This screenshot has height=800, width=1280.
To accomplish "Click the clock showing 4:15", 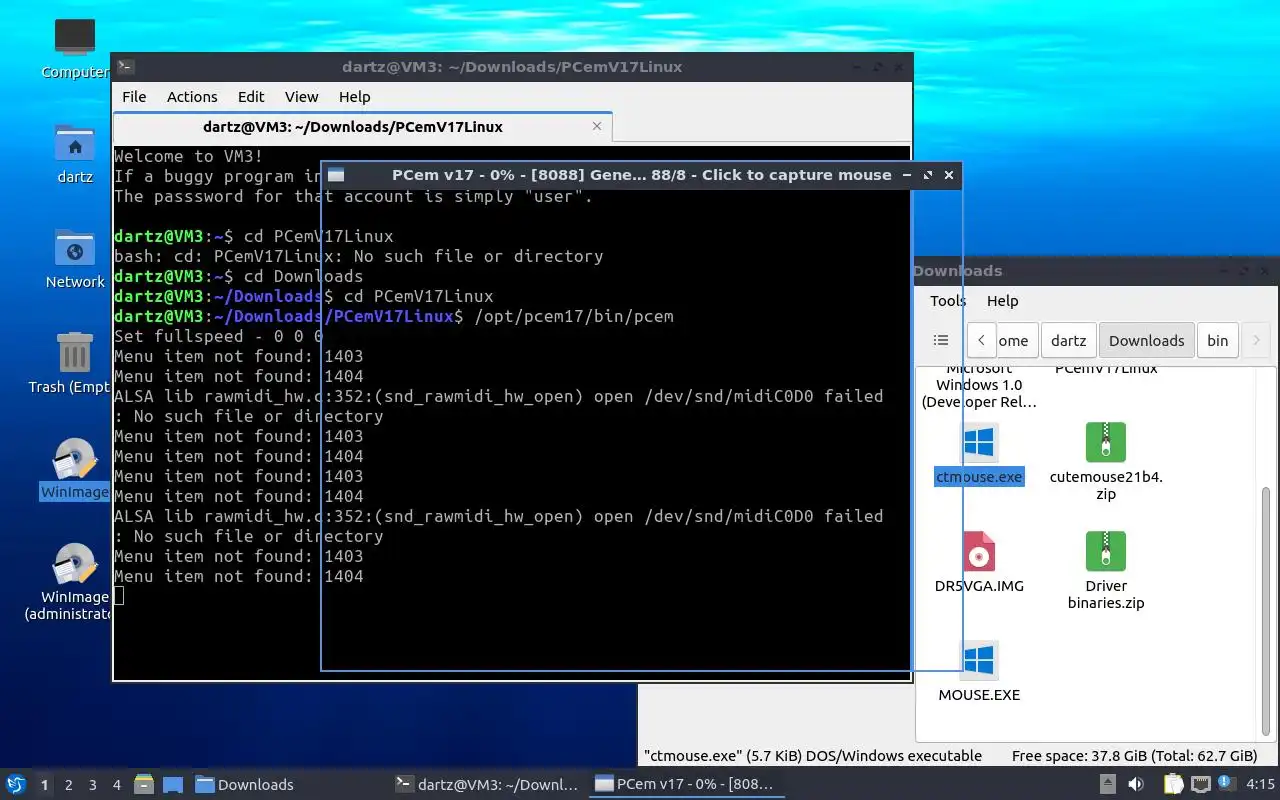I will pos(1261,784).
